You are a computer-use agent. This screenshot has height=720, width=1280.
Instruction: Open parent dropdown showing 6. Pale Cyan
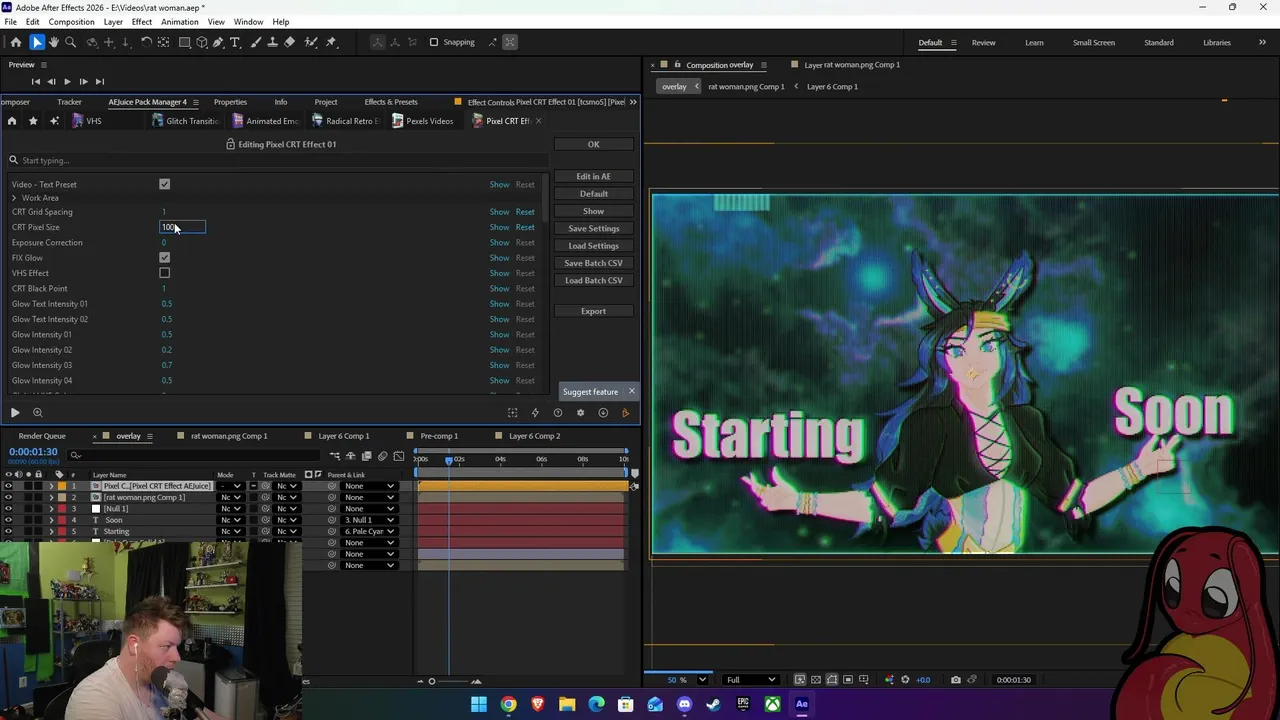pyautogui.click(x=369, y=531)
